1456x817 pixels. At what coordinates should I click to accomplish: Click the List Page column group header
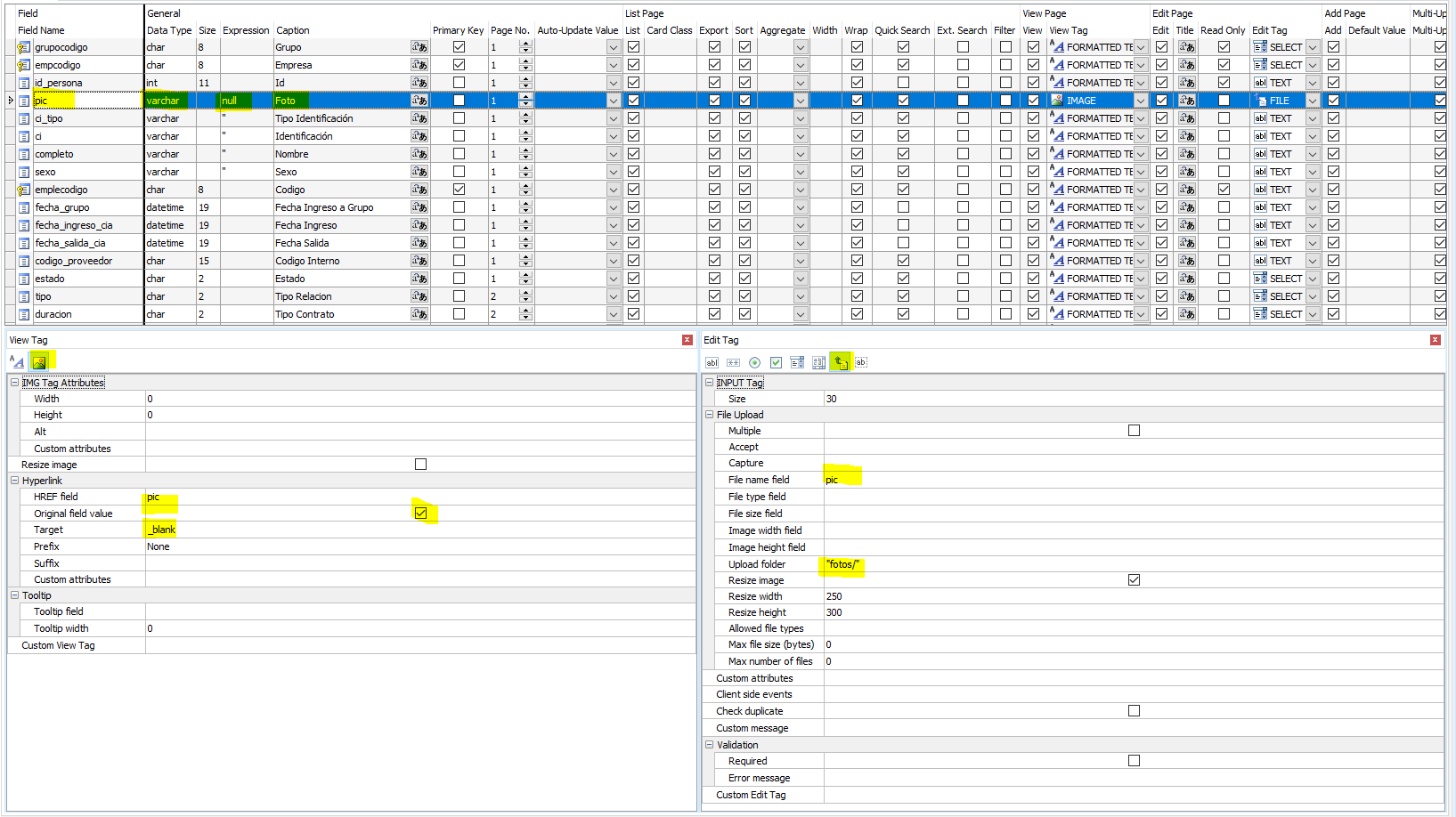pos(644,13)
